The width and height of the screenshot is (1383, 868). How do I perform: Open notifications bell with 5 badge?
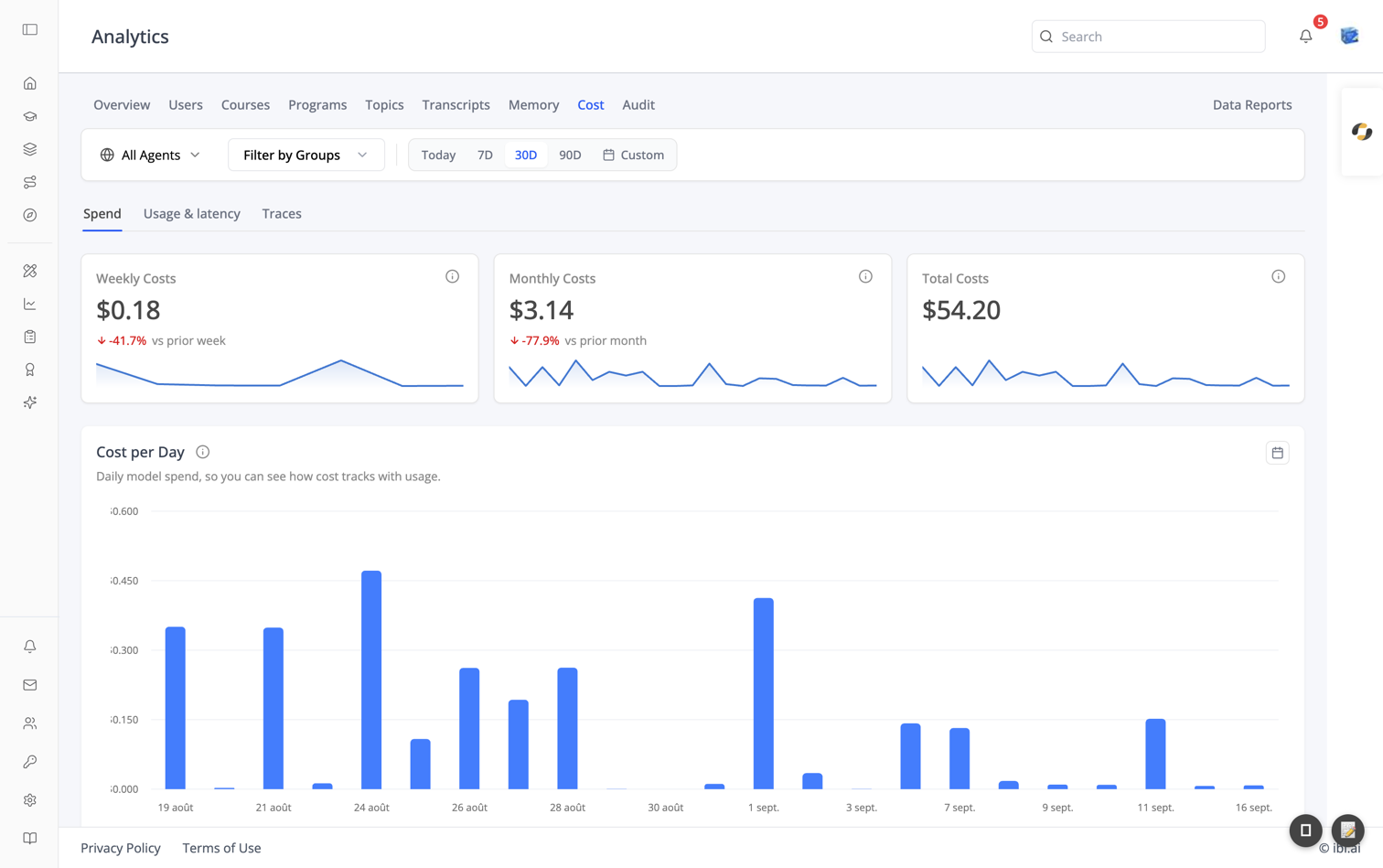point(1306,37)
